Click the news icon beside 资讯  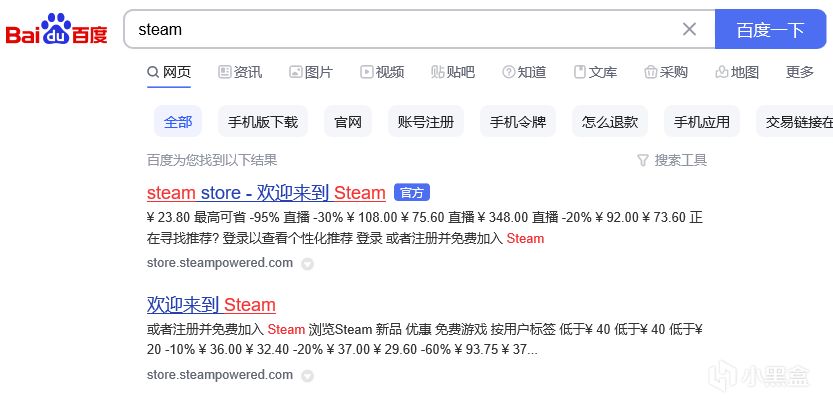click(225, 72)
